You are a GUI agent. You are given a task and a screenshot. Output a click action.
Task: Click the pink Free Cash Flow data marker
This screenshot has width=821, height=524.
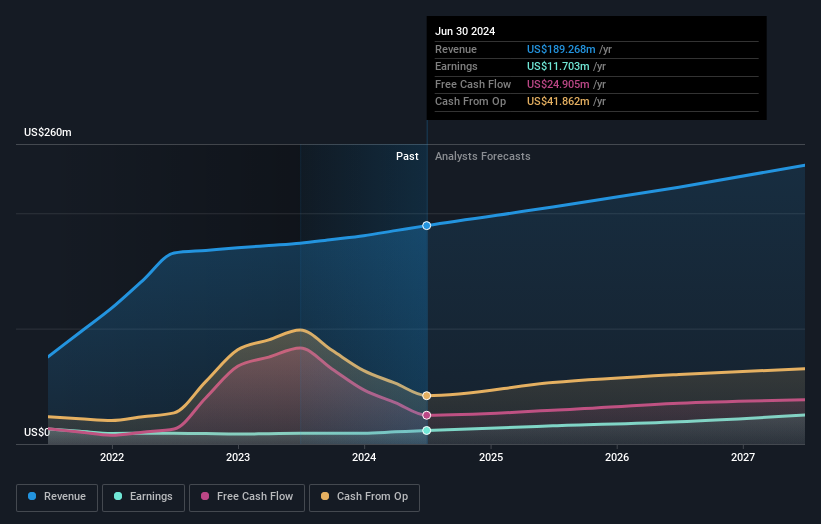427,415
